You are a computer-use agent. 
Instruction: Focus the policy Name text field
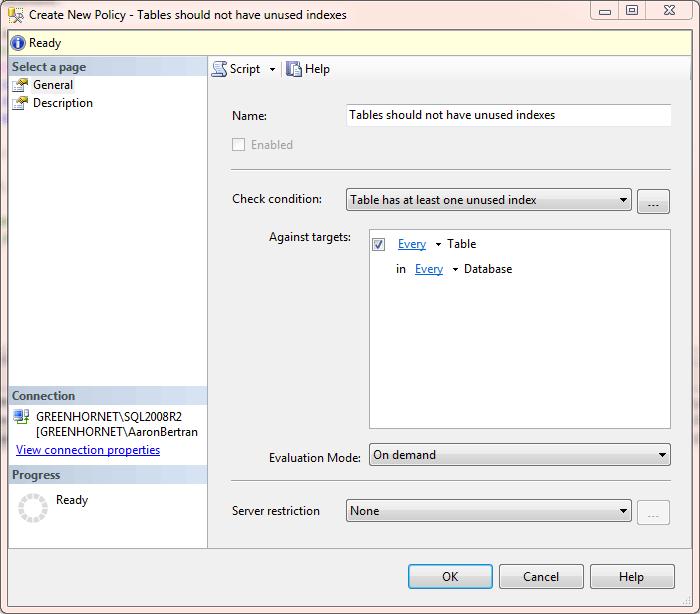click(508, 115)
